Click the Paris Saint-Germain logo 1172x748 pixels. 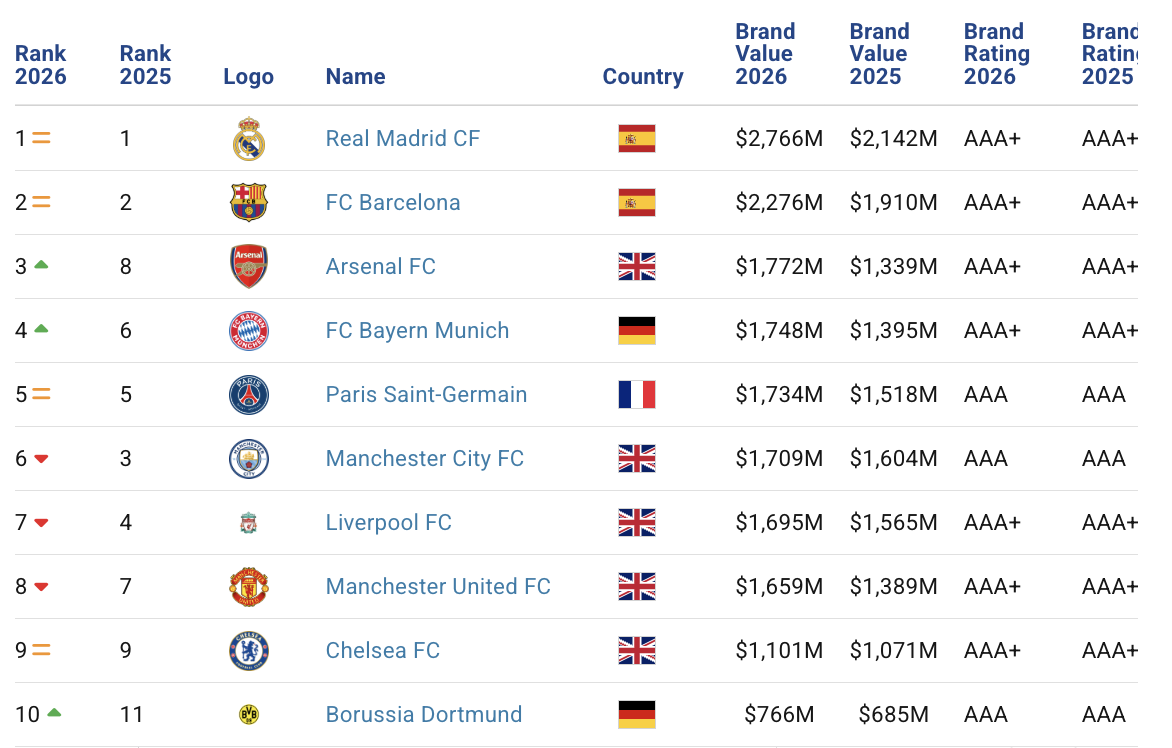249,395
